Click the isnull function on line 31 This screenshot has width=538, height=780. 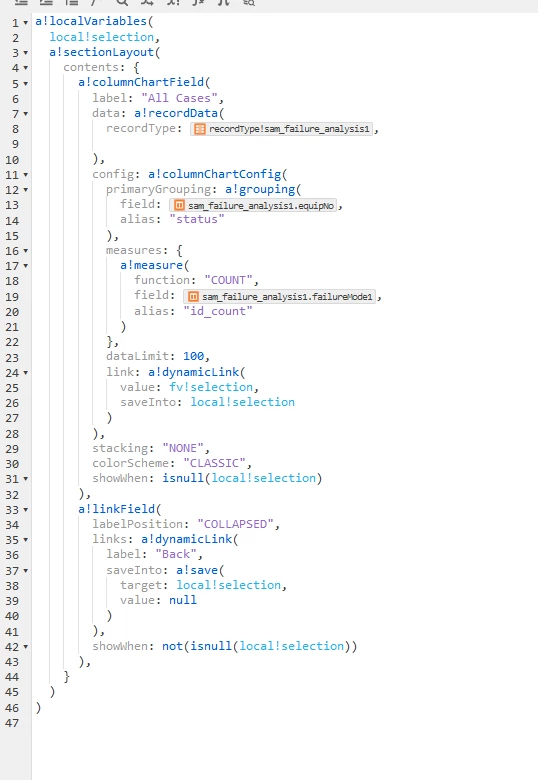pos(183,478)
